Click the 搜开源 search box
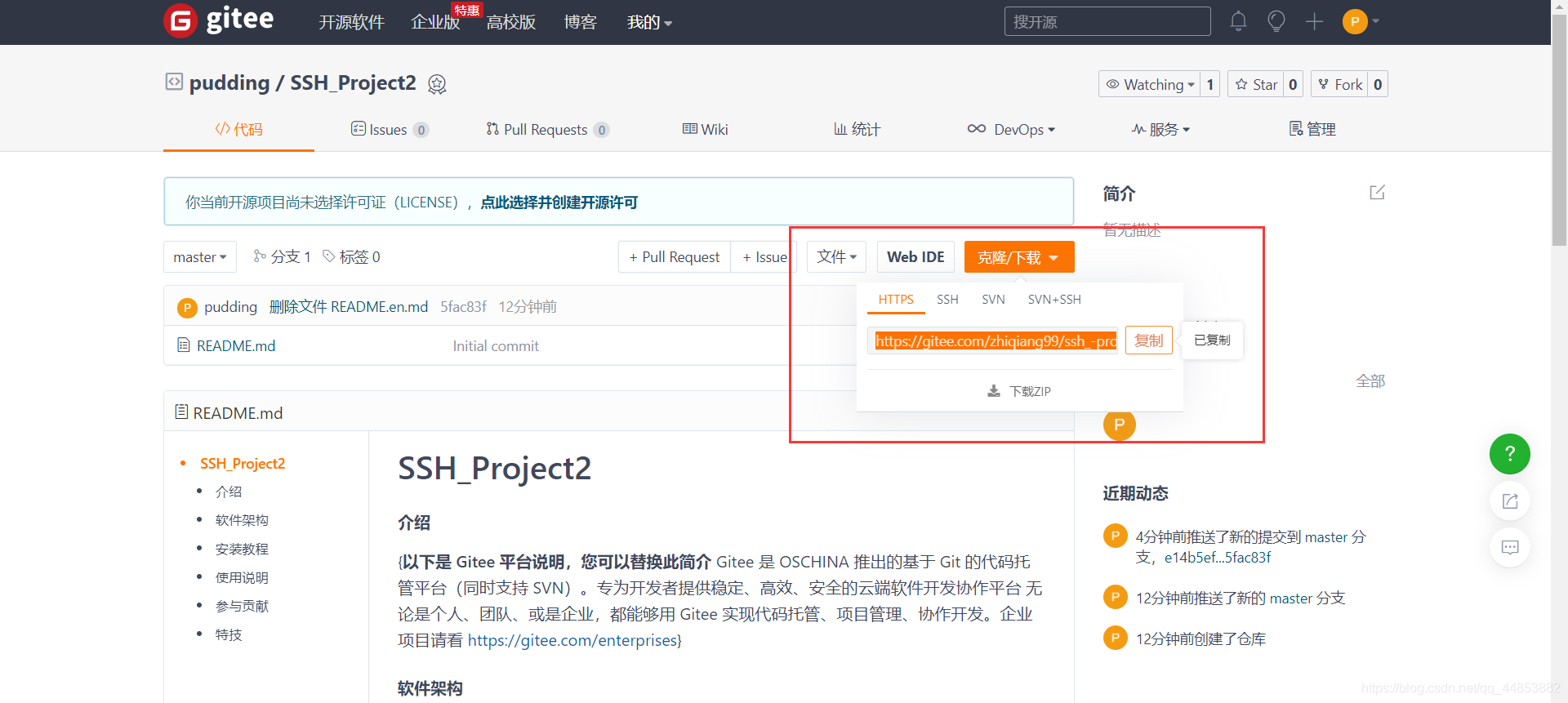Viewport: 1568px width, 703px height. click(1107, 21)
